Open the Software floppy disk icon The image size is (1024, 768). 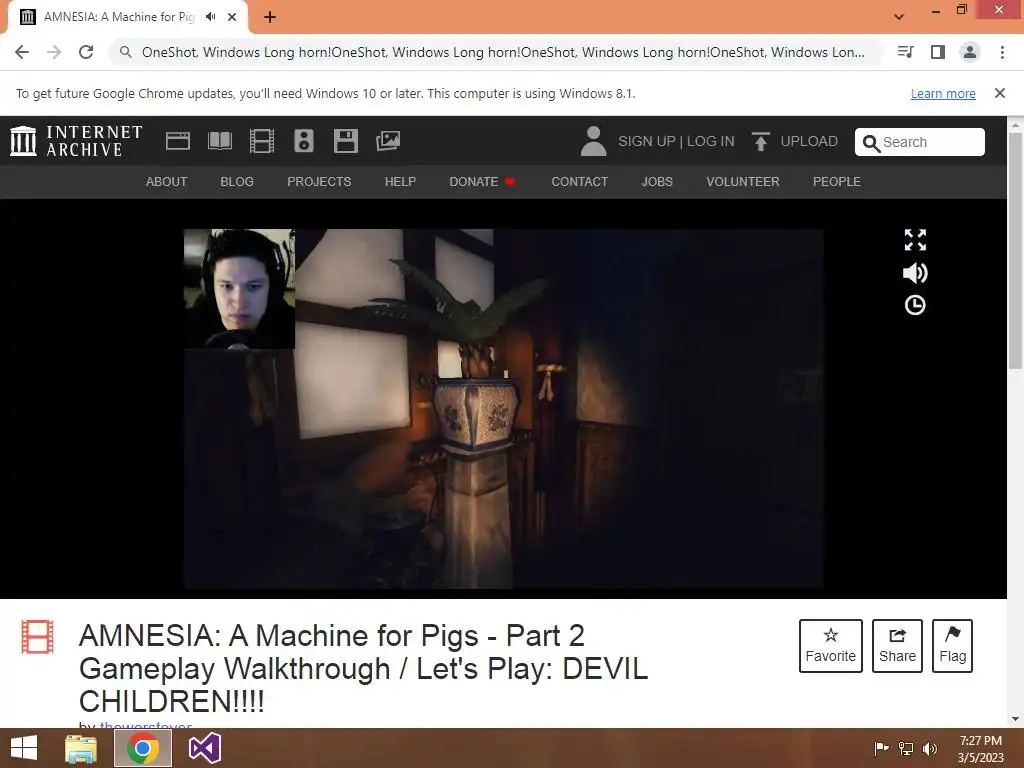click(x=345, y=141)
